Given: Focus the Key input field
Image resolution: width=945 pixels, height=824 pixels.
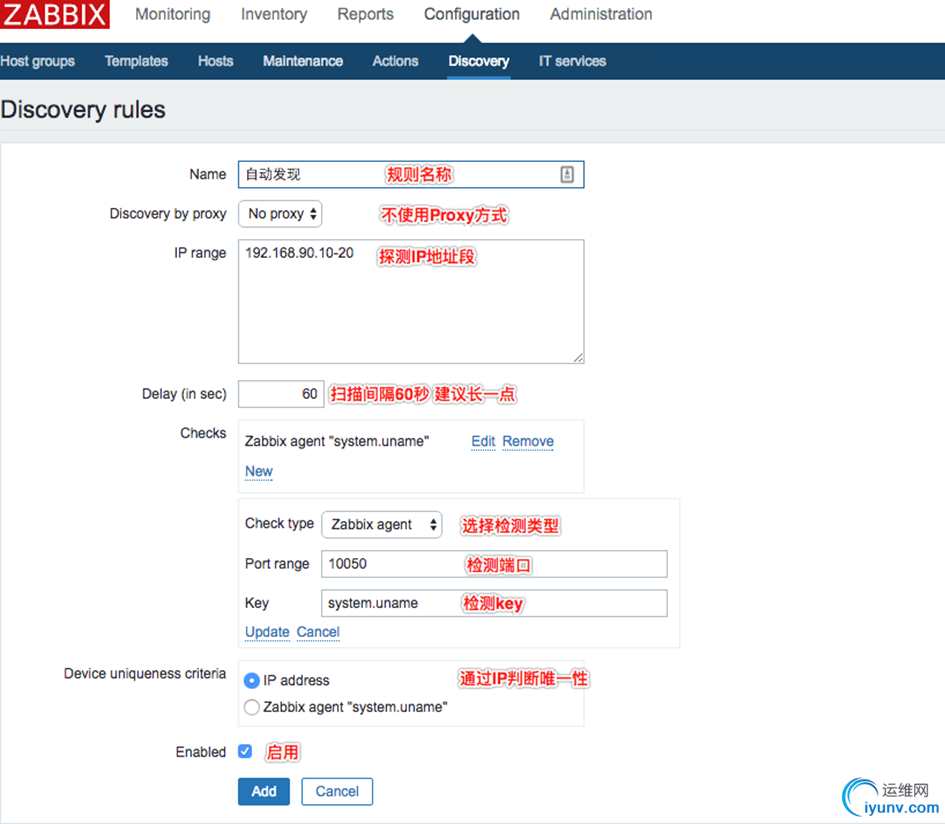Looking at the screenshot, I should pyautogui.click(x=494, y=603).
